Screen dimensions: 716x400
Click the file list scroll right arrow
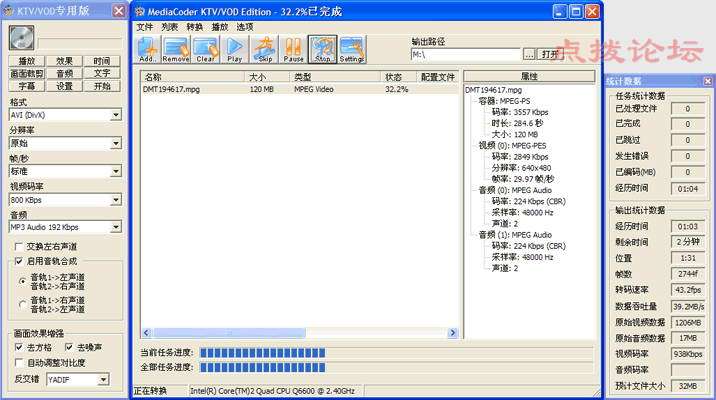[453, 333]
